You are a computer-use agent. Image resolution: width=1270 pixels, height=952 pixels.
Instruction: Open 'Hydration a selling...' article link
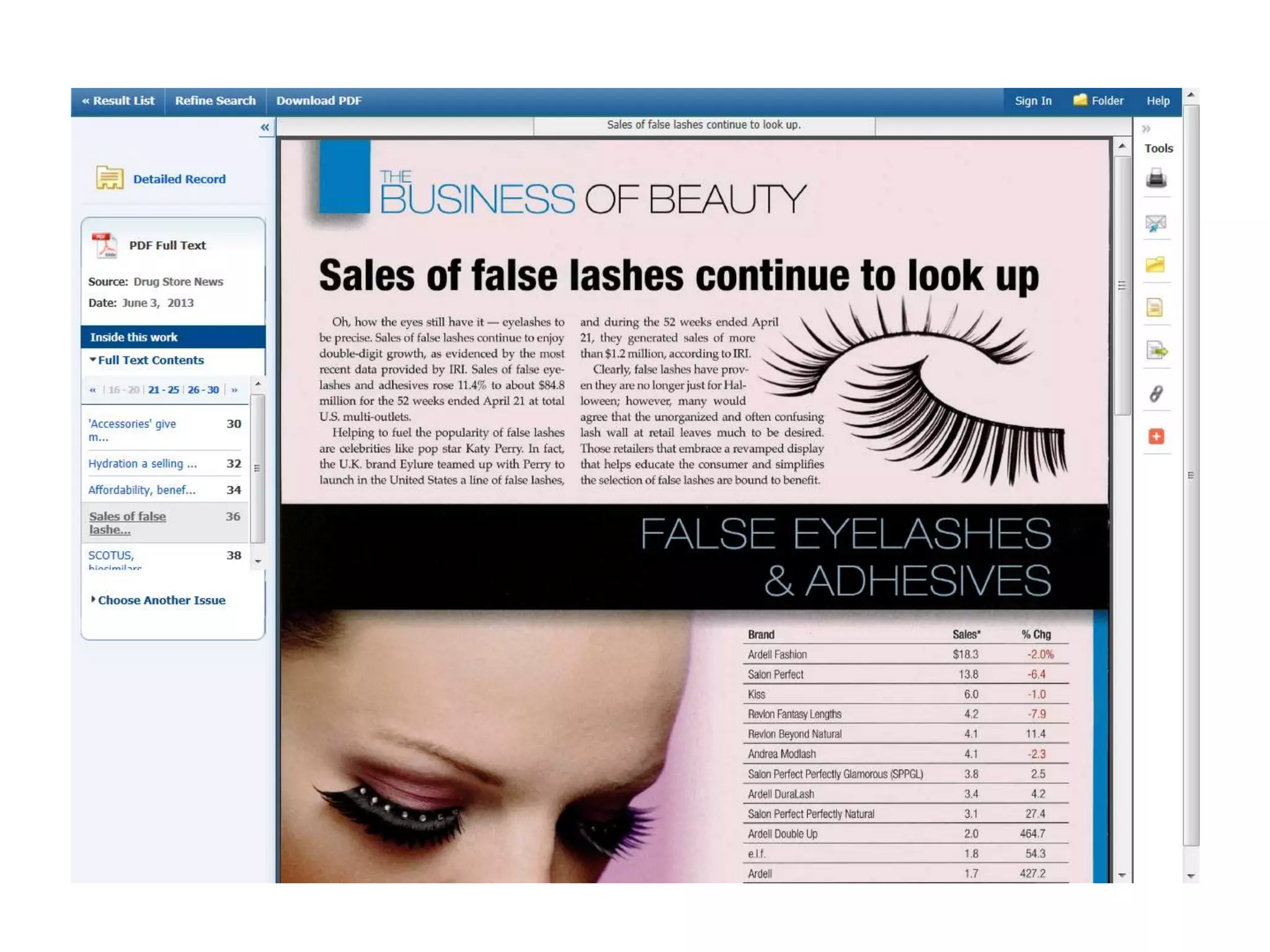click(x=142, y=464)
